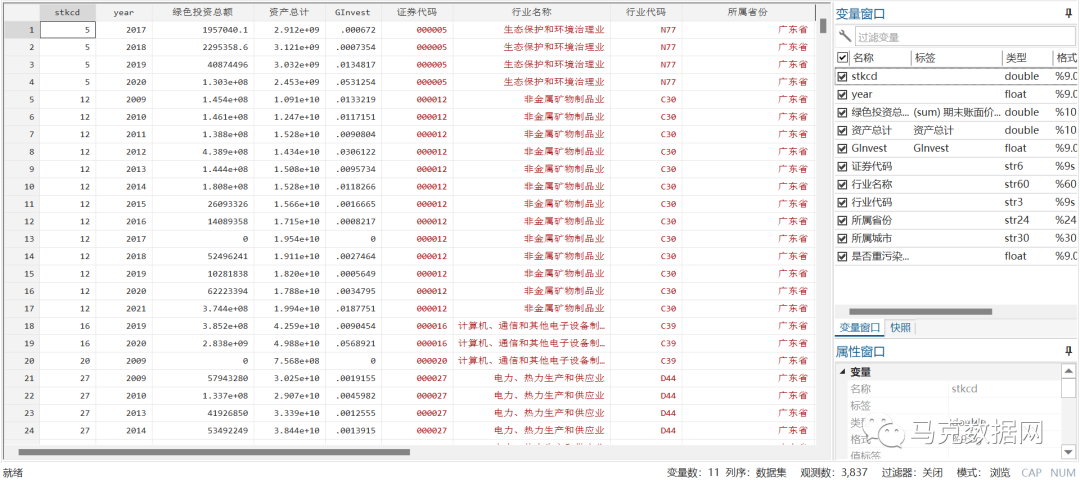Select the 行业名称 column header in the data grid
The height and width of the screenshot is (480, 1080).
coord(531,12)
